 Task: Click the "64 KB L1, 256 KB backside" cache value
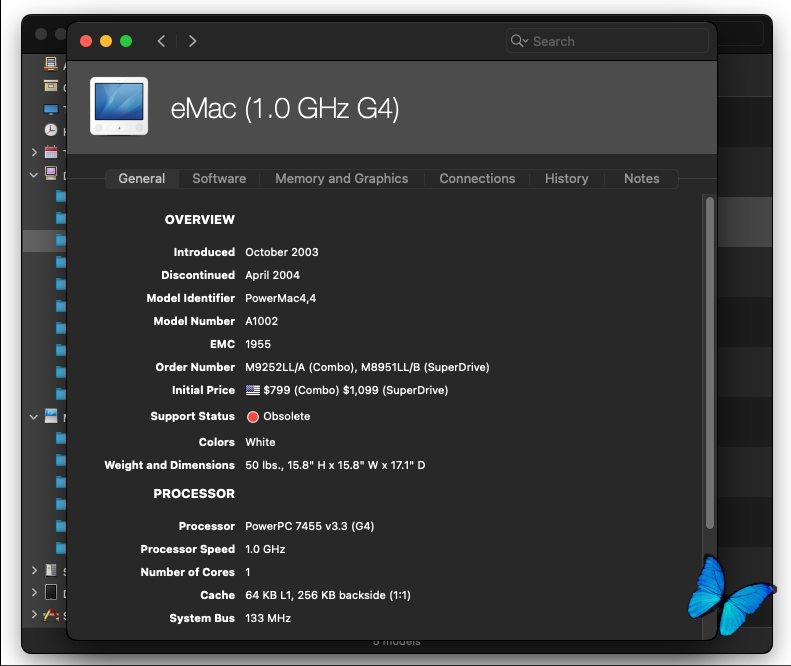tap(316, 595)
